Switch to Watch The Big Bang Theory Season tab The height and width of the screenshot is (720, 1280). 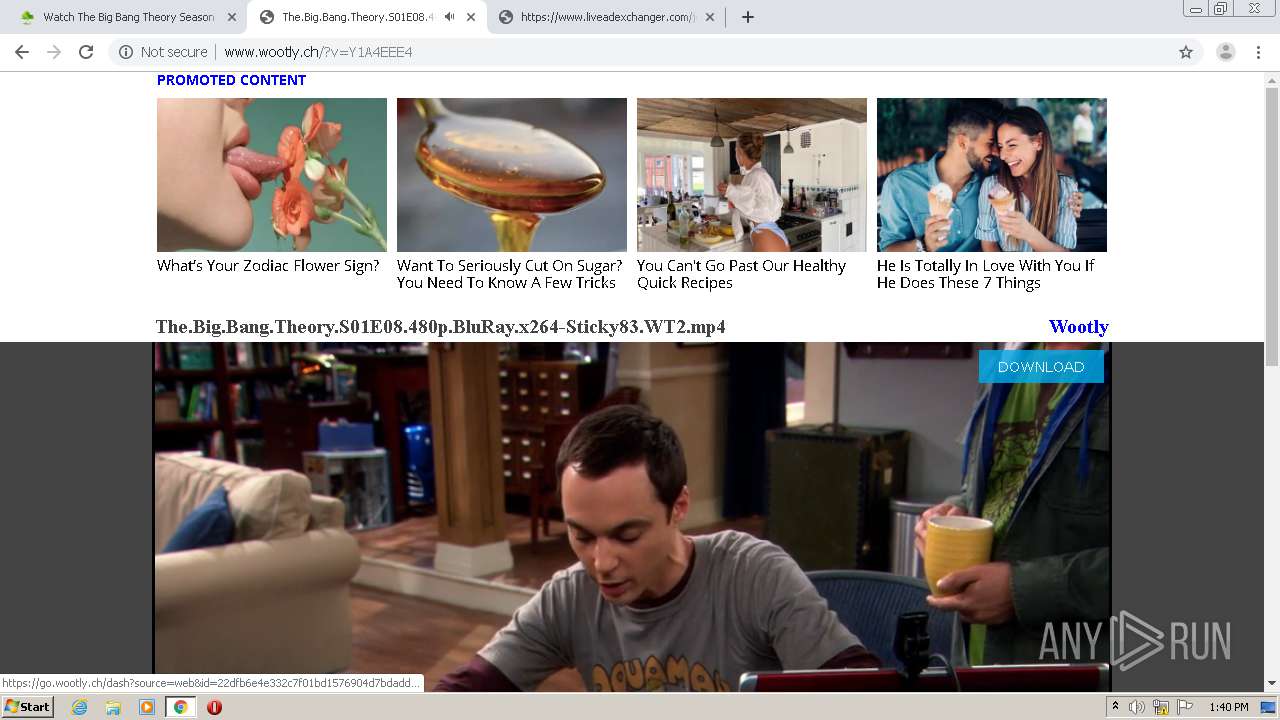128,17
